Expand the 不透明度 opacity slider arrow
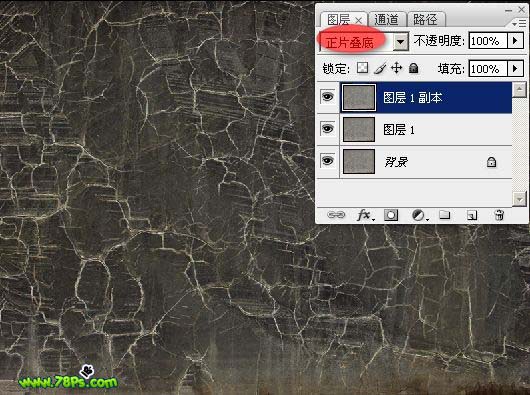This screenshot has width=530, height=395. tap(515, 41)
